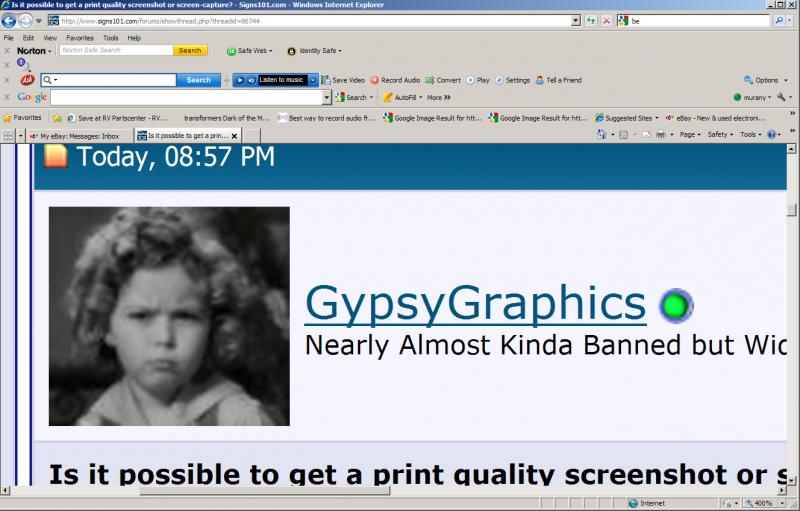This screenshot has height=511, width=800.
Task: Open the Edit menu
Action: [x=28, y=38]
